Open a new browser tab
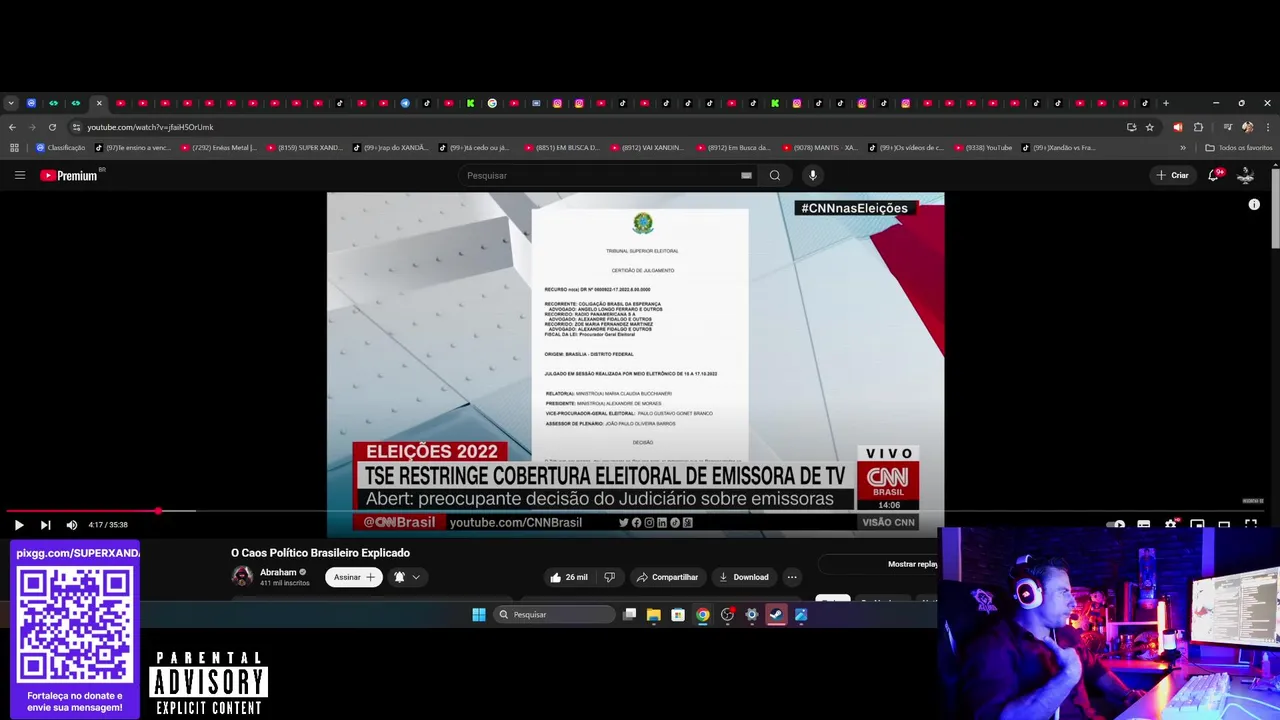The height and width of the screenshot is (720, 1280). (1165, 103)
